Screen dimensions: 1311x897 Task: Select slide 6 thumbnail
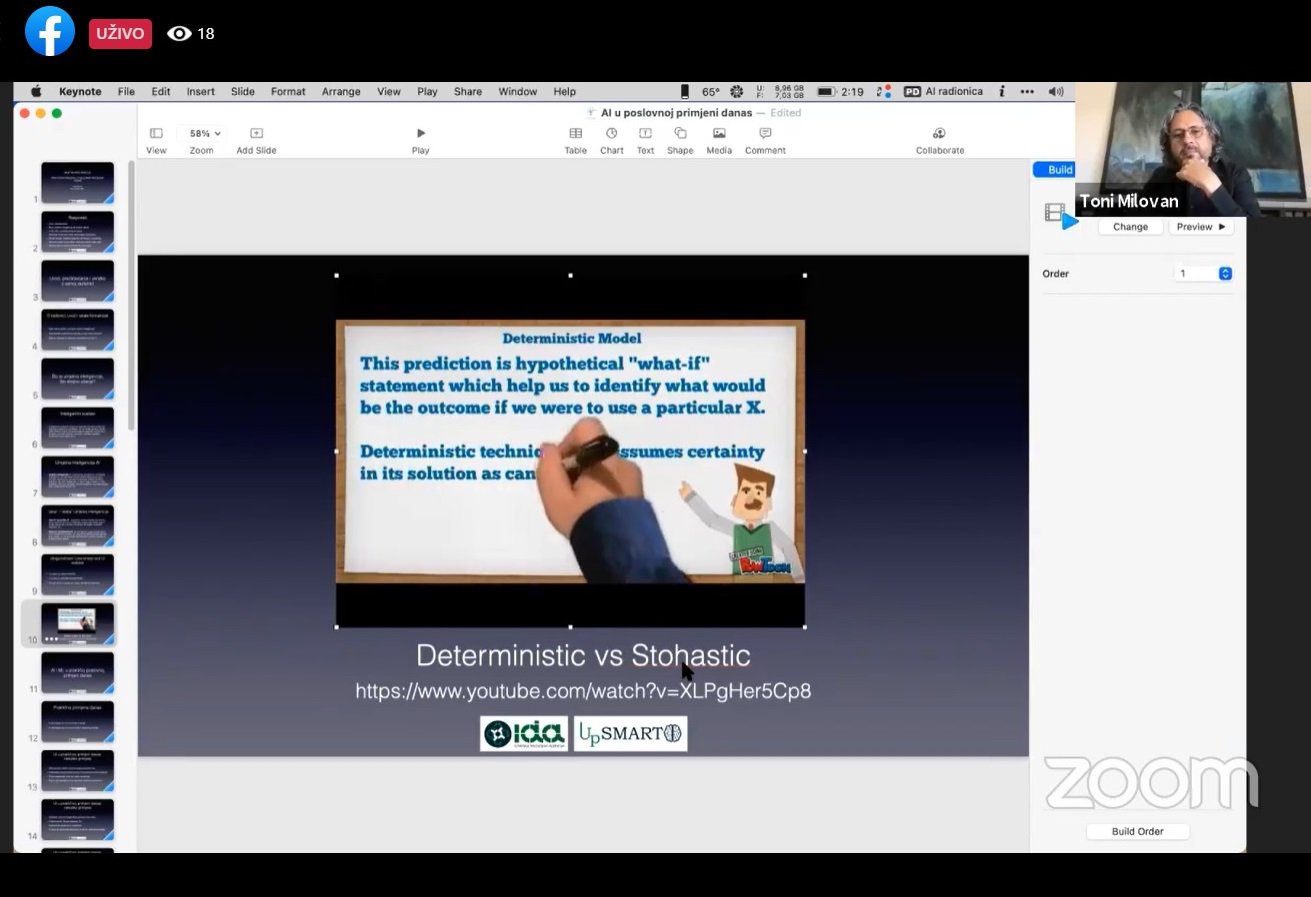(x=77, y=428)
